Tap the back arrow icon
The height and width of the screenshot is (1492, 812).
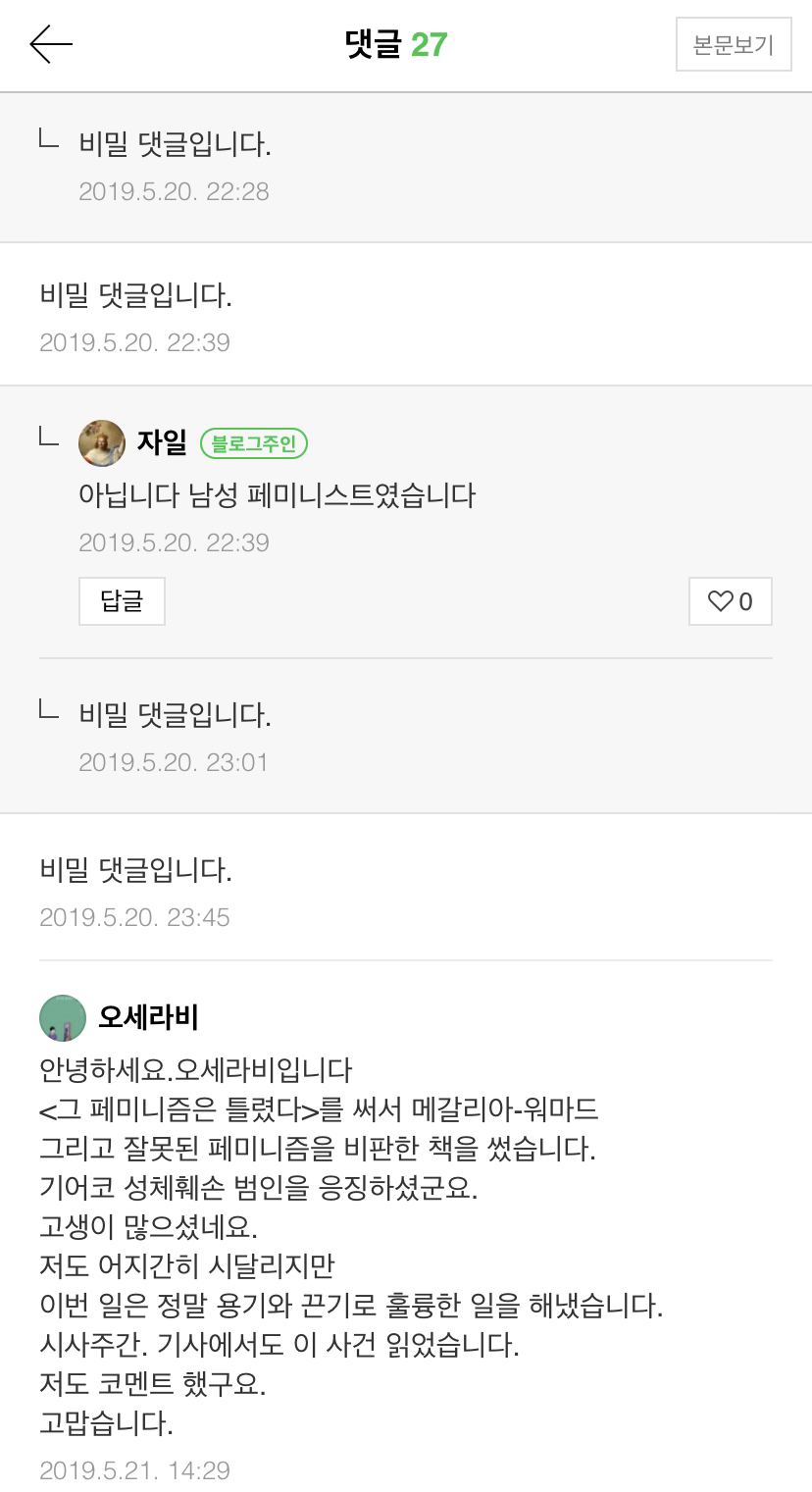51,45
